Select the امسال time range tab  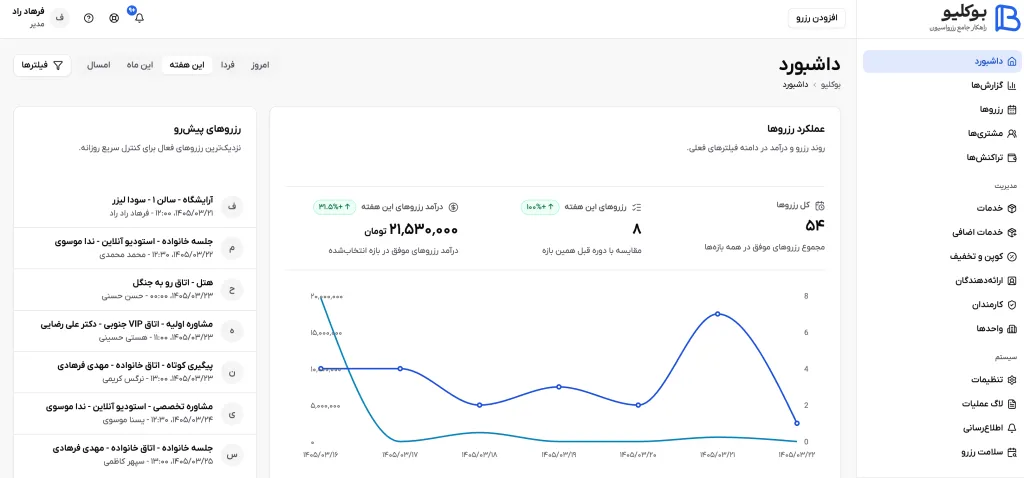[99, 65]
